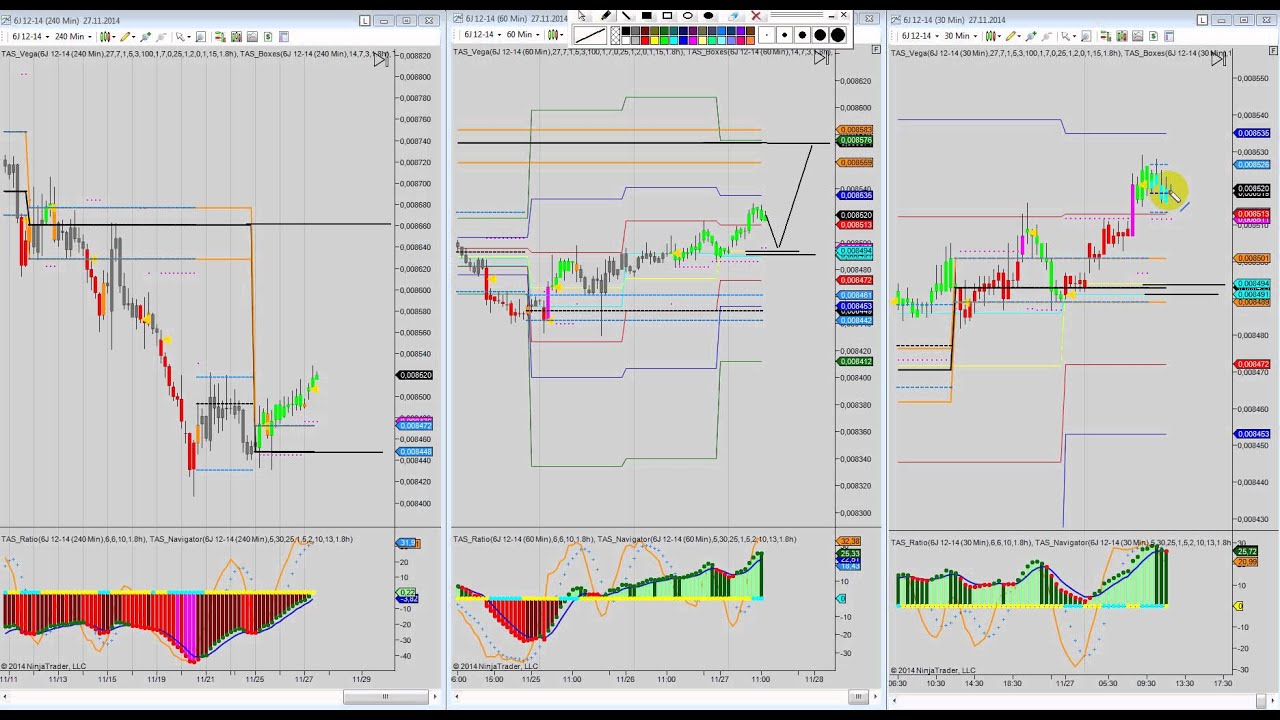Choose the middle dot brush size

click(x=802, y=35)
